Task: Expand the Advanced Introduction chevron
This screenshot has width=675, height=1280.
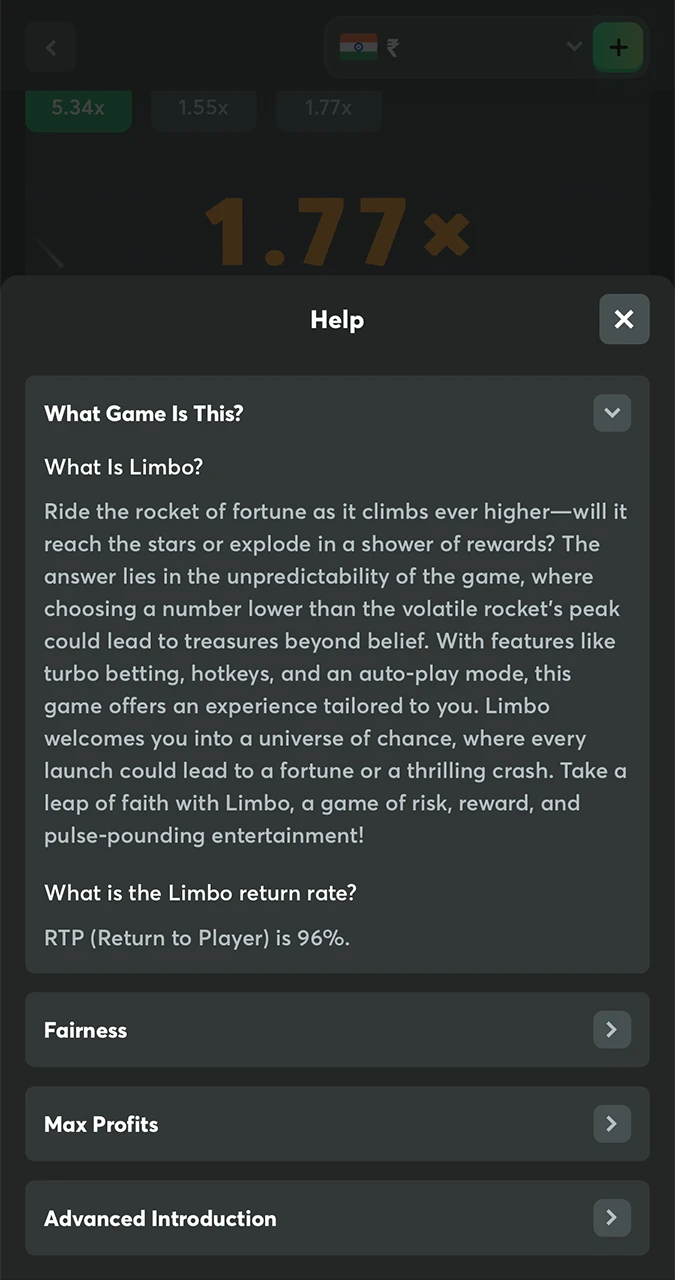Action: point(611,1218)
